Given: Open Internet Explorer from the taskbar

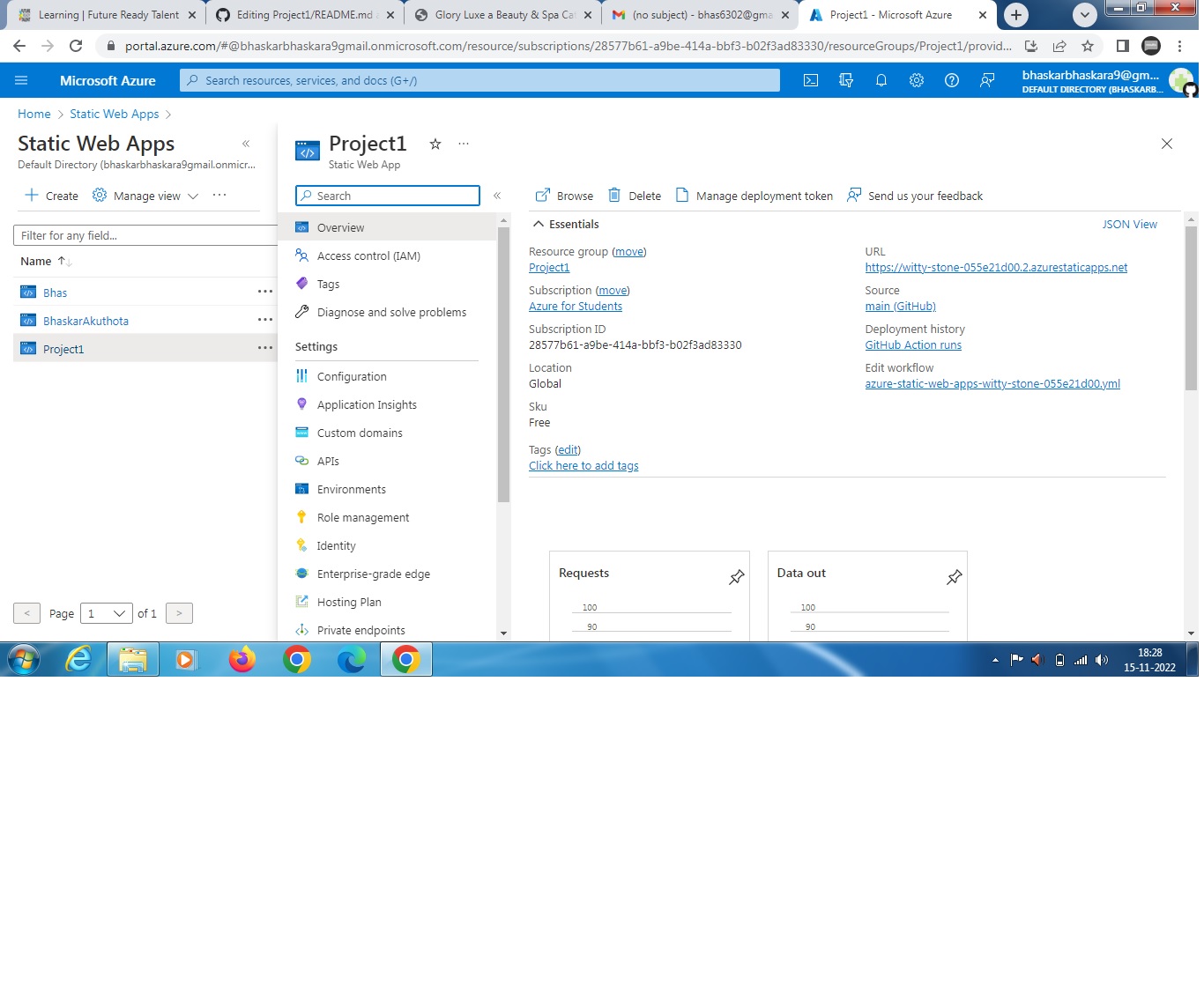Looking at the screenshot, I should pyautogui.click(x=79, y=659).
